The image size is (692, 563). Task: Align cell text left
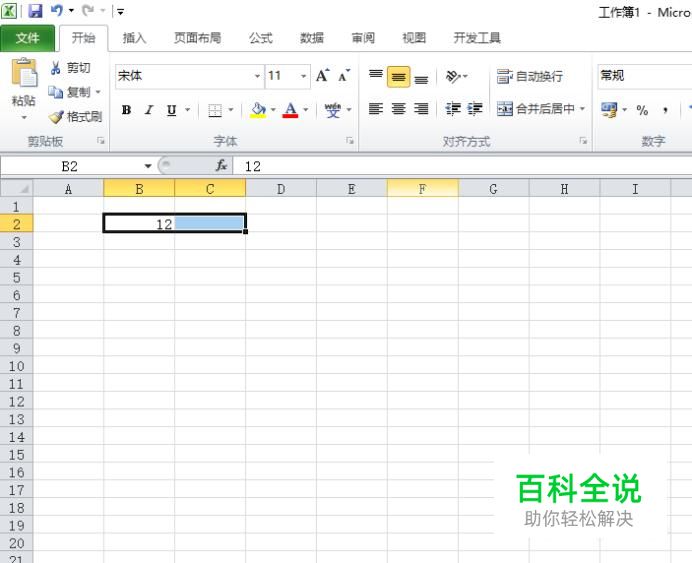(376, 109)
